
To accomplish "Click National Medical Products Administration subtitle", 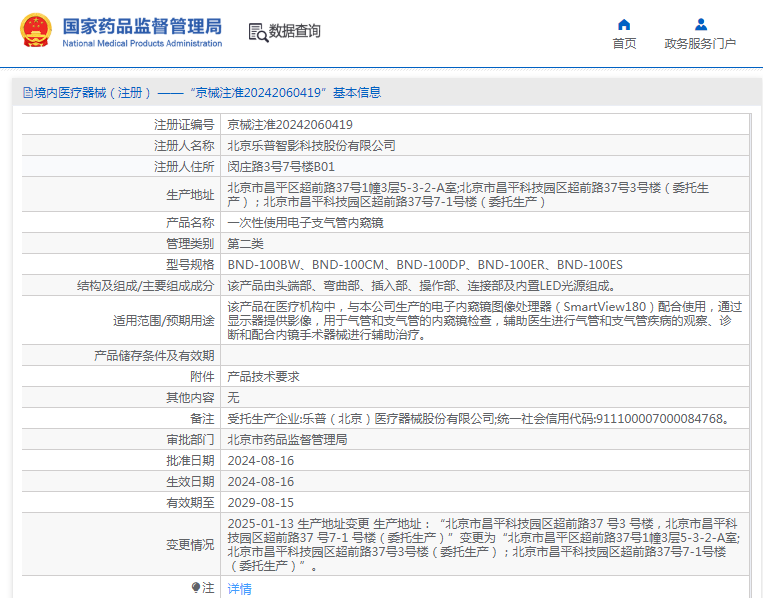I will [142, 43].
